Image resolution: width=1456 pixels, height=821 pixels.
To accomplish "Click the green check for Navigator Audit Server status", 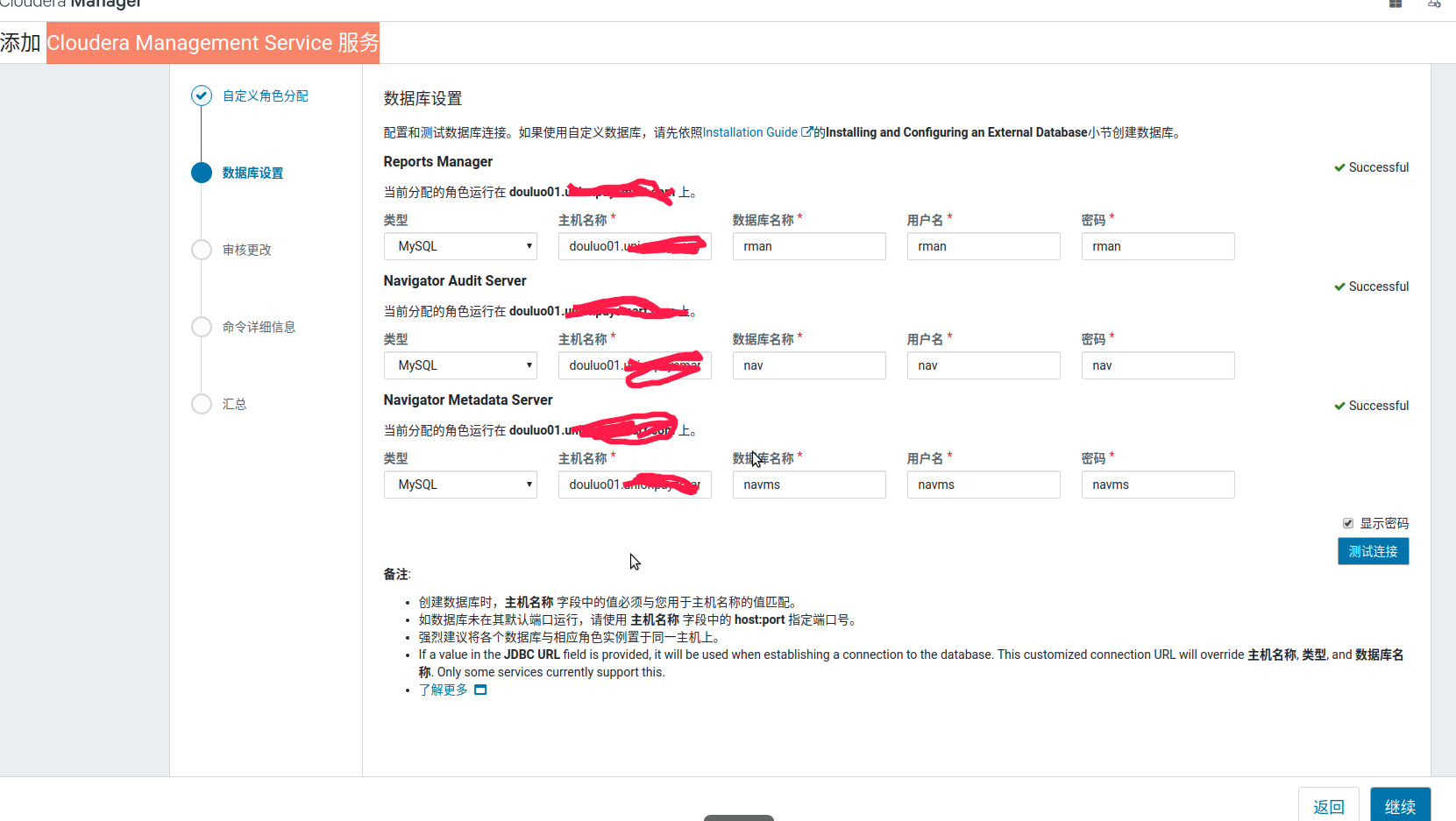I will click(1339, 287).
